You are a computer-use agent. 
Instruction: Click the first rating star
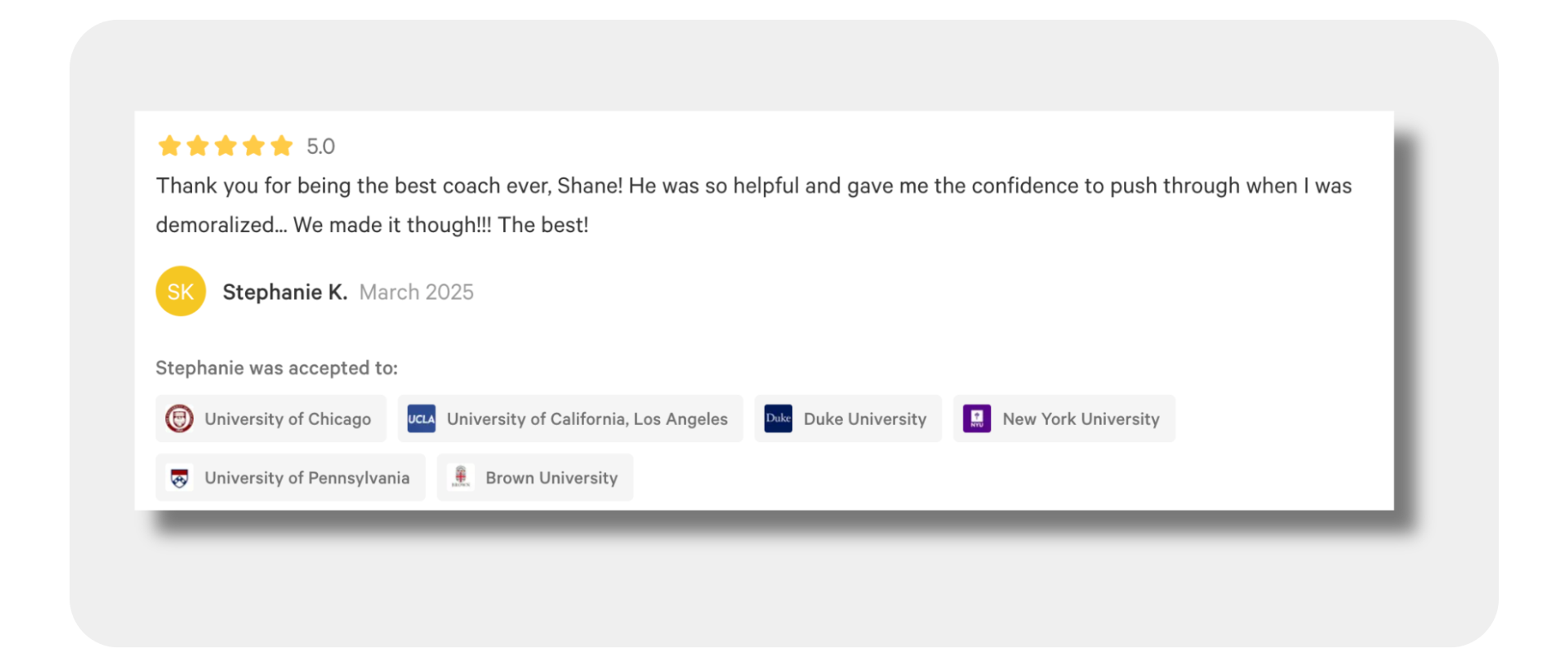[x=169, y=146]
